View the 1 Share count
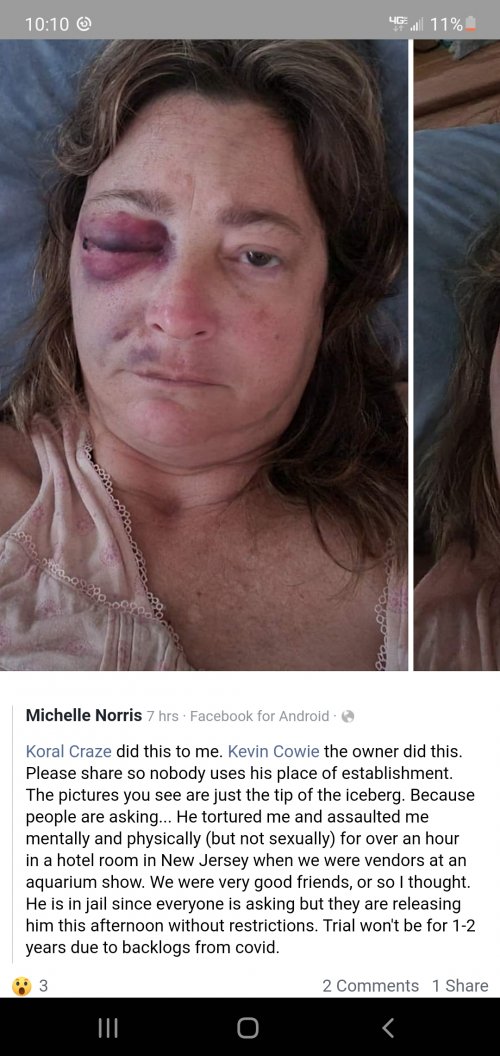 tap(460, 986)
